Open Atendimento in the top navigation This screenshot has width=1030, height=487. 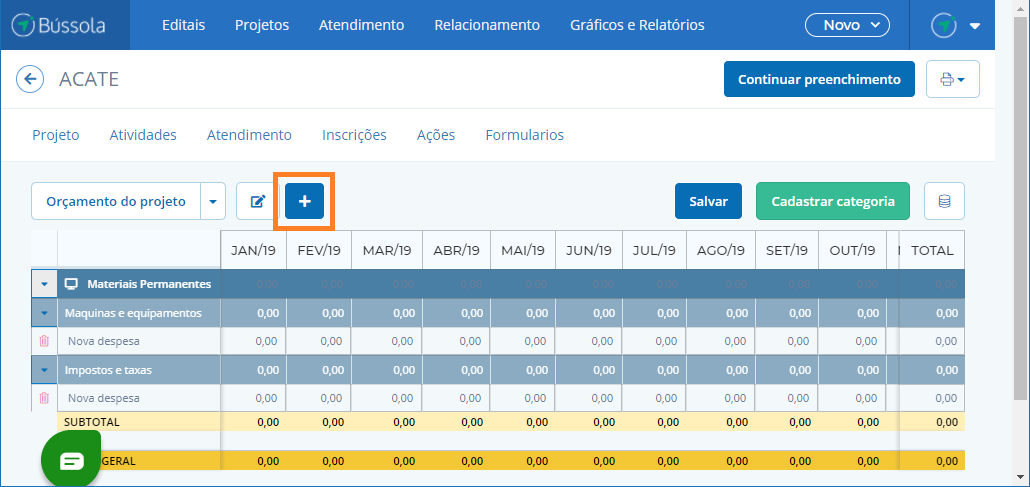361,25
